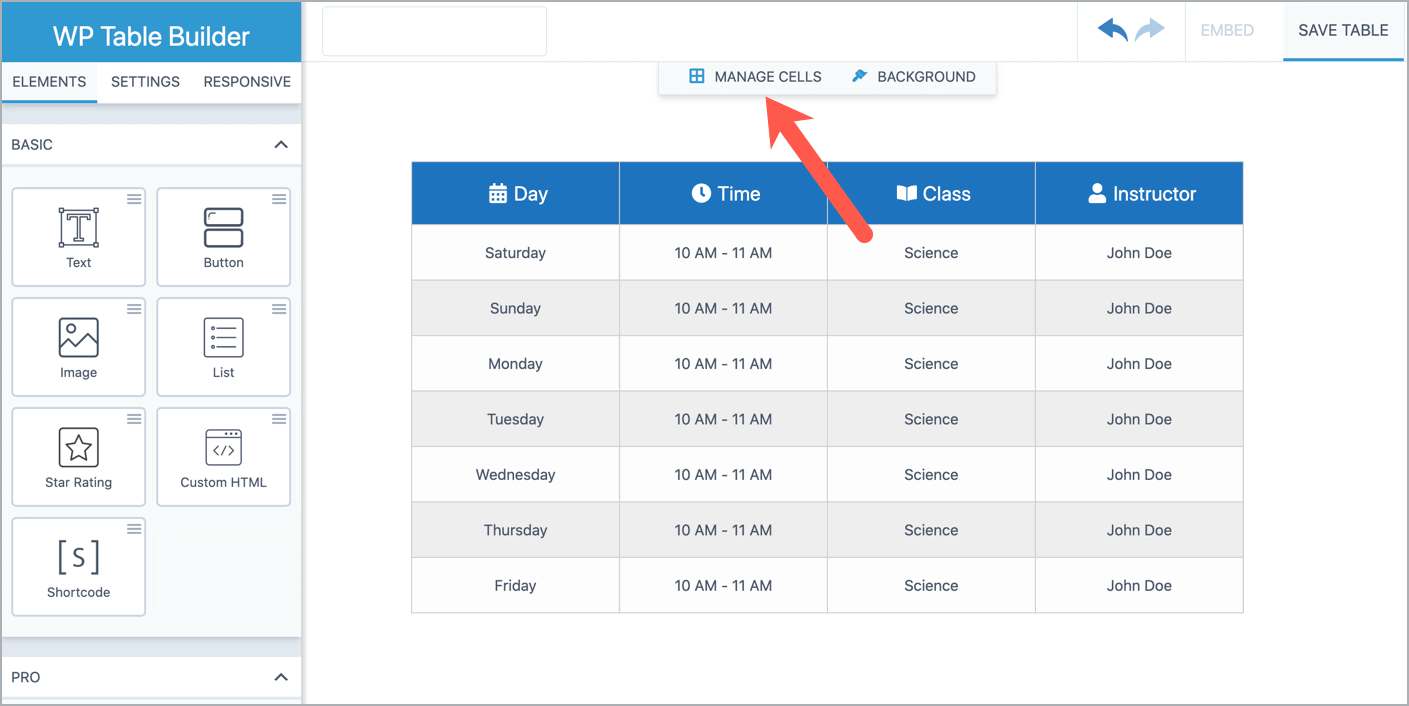Collapse the BASIC section

point(281,144)
